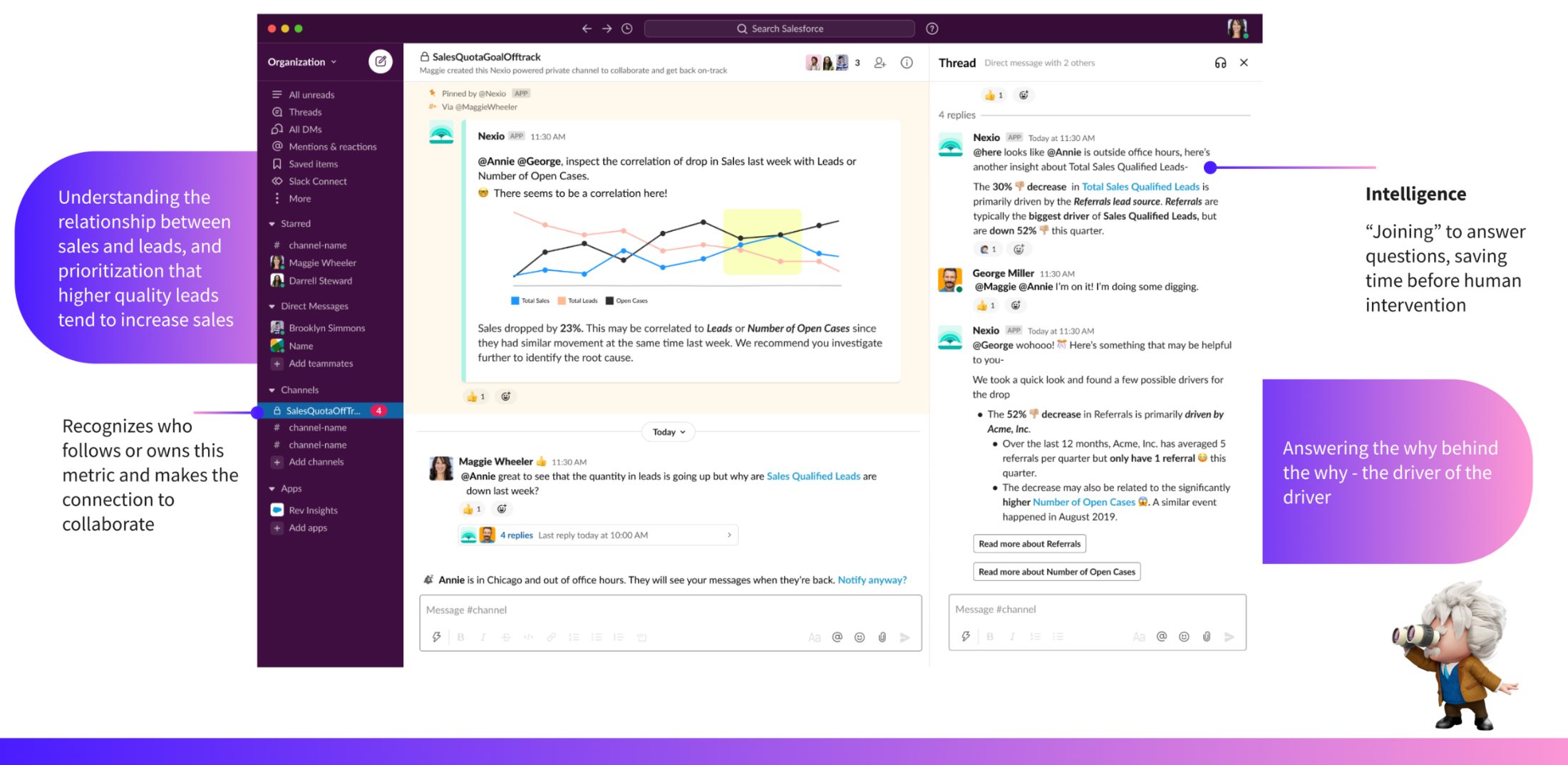Start a huddle with headphones icon
The width and height of the screenshot is (1568, 765).
tap(1220, 63)
